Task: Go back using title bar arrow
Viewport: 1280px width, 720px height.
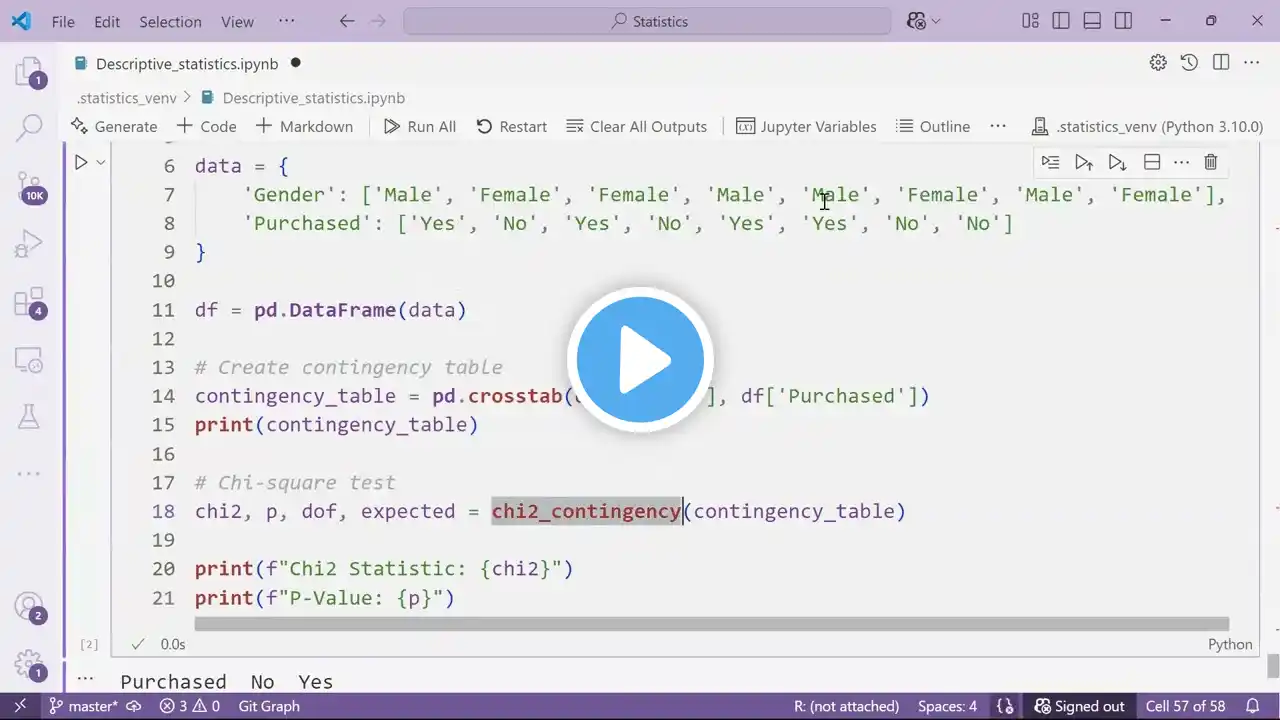Action: [x=347, y=21]
